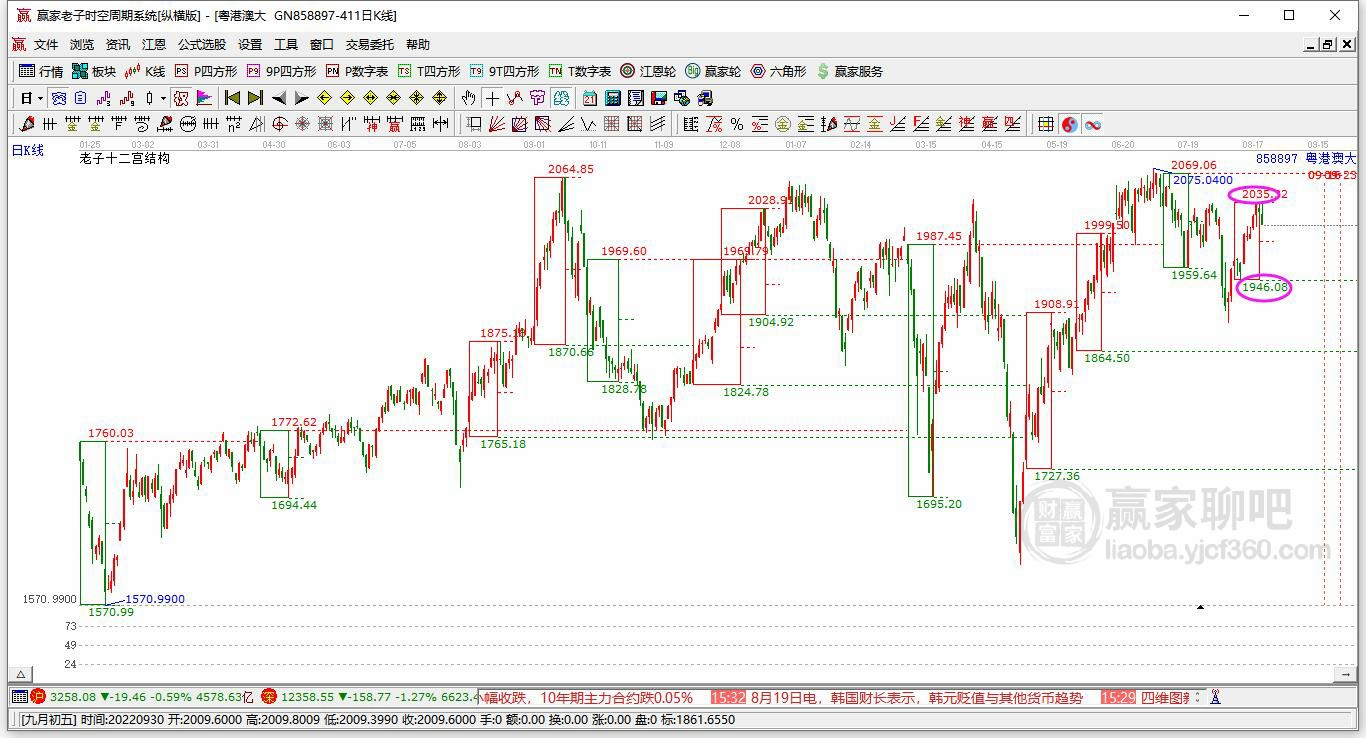Screen dimensions: 1366x738
Task: Open the T四方形 tool
Action: pos(429,71)
